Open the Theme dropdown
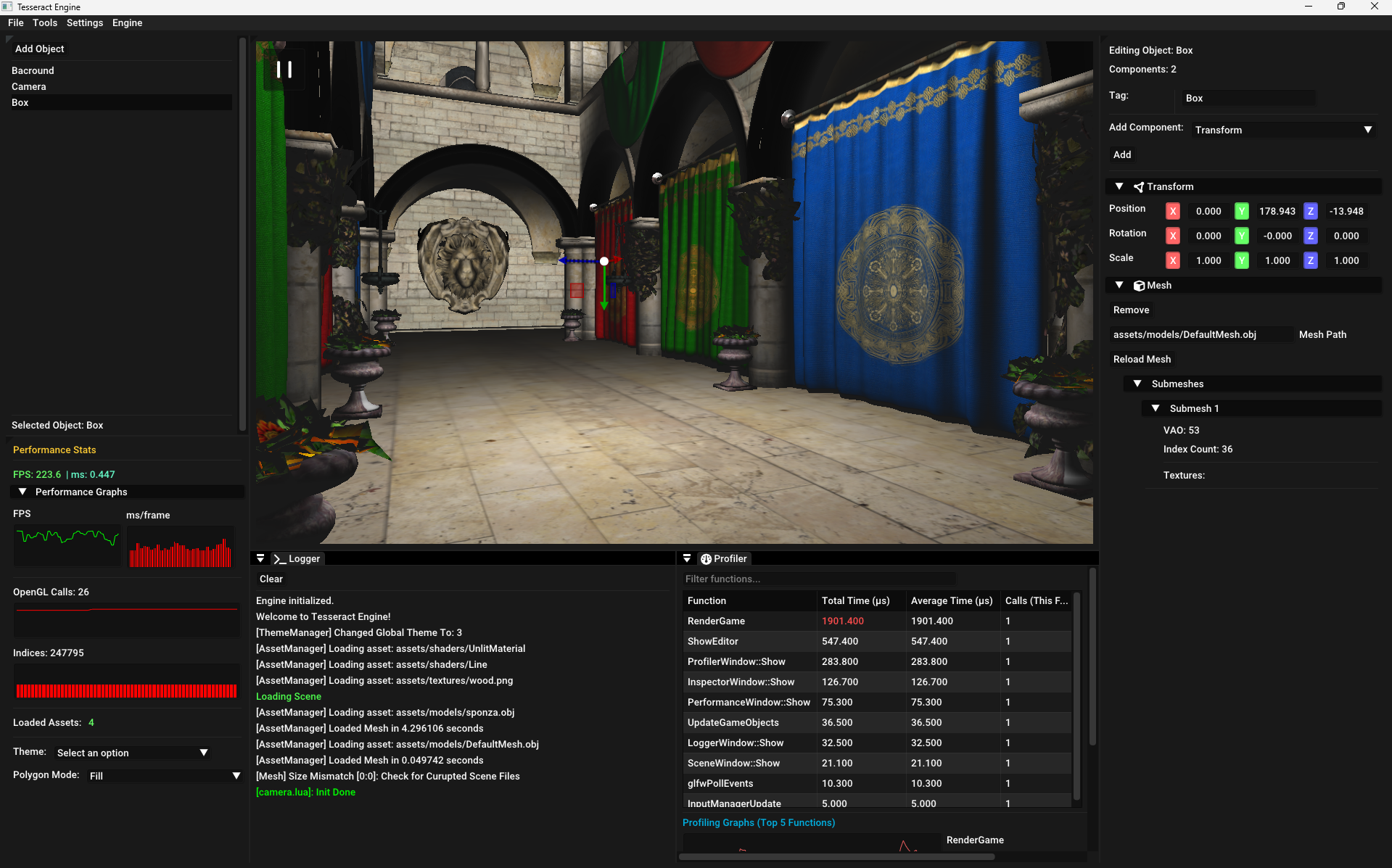The width and height of the screenshot is (1392, 868). 132,753
